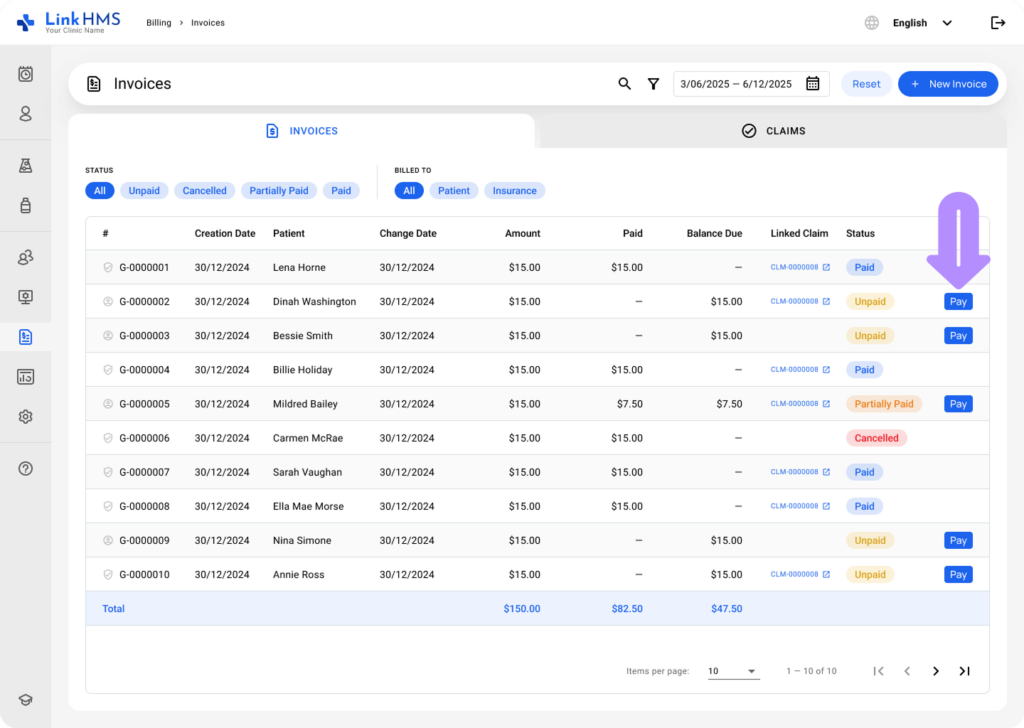Go to first page arrow

[878, 671]
